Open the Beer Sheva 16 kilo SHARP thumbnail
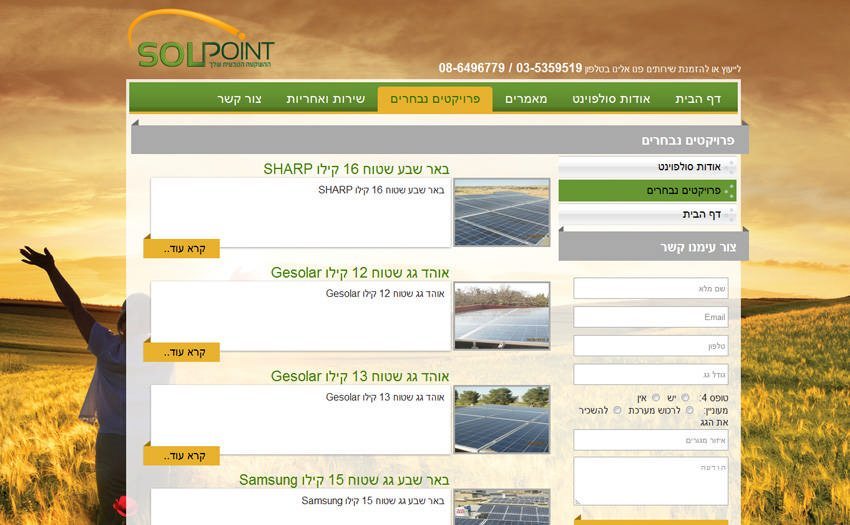The width and height of the screenshot is (850, 525). point(501,213)
